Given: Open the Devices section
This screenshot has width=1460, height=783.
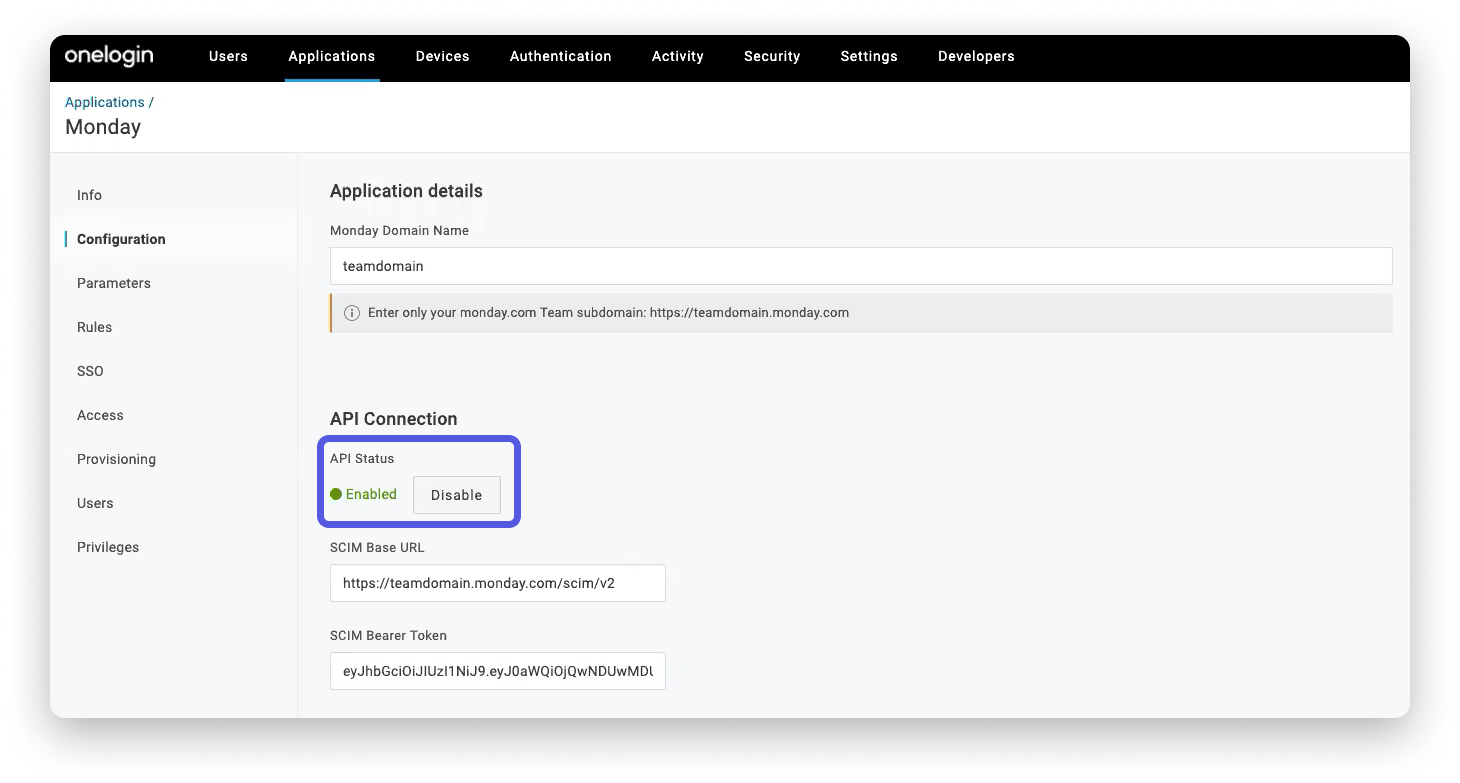Looking at the screenshot, I should 442,56.
